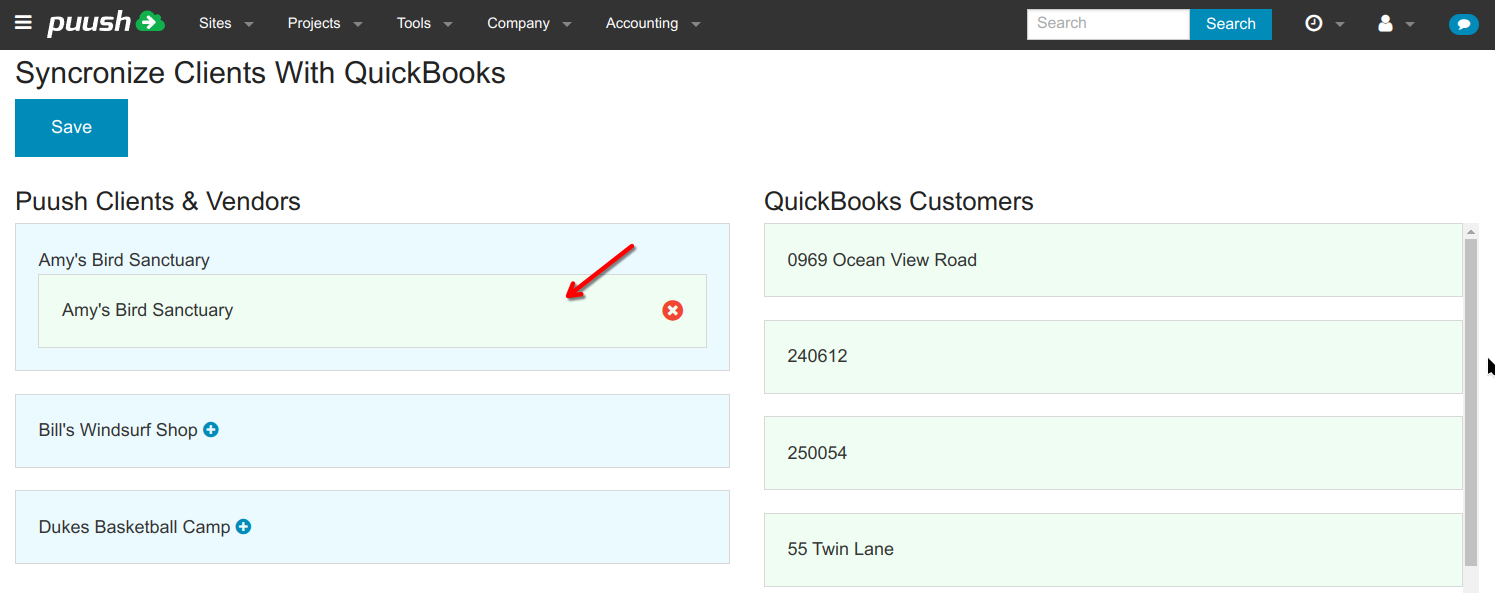Open the clock time tracking menu
Screen dimensions: 1495x593
[x=1324, y=23]
